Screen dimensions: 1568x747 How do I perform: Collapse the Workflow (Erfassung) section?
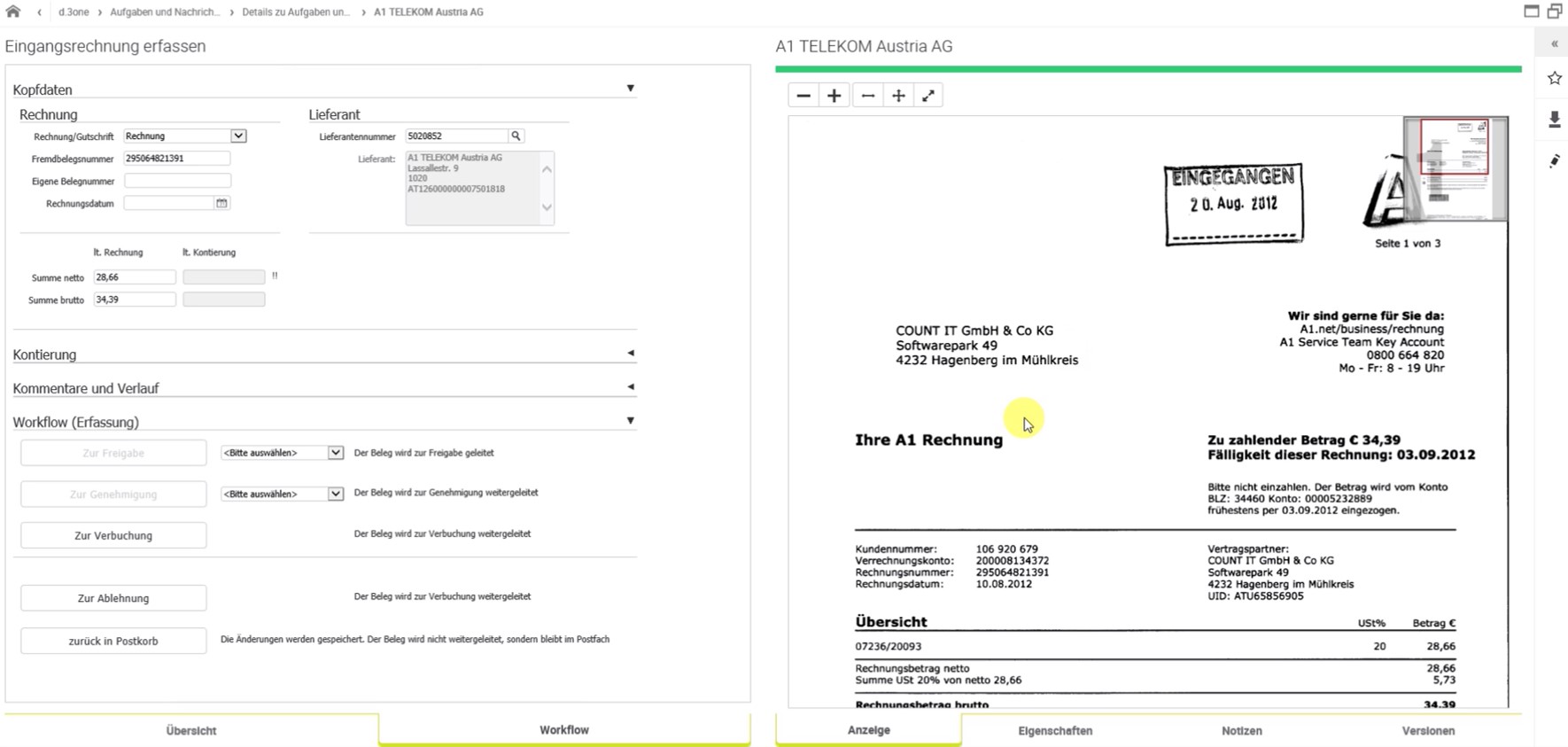point(631,421)
